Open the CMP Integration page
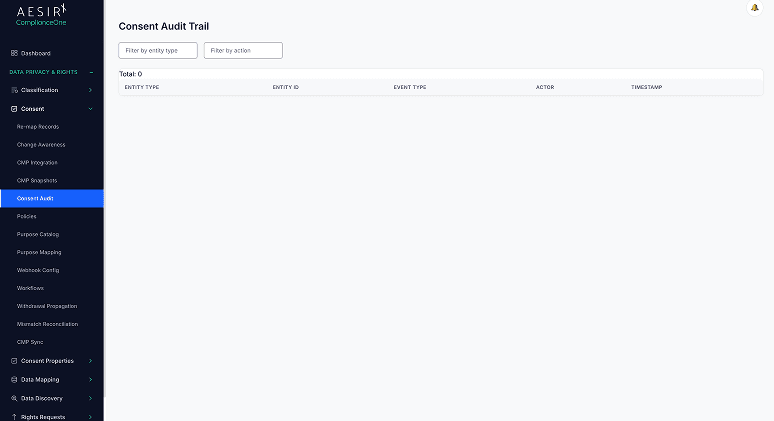Screen dimensions: 774x421 (37, 162)
